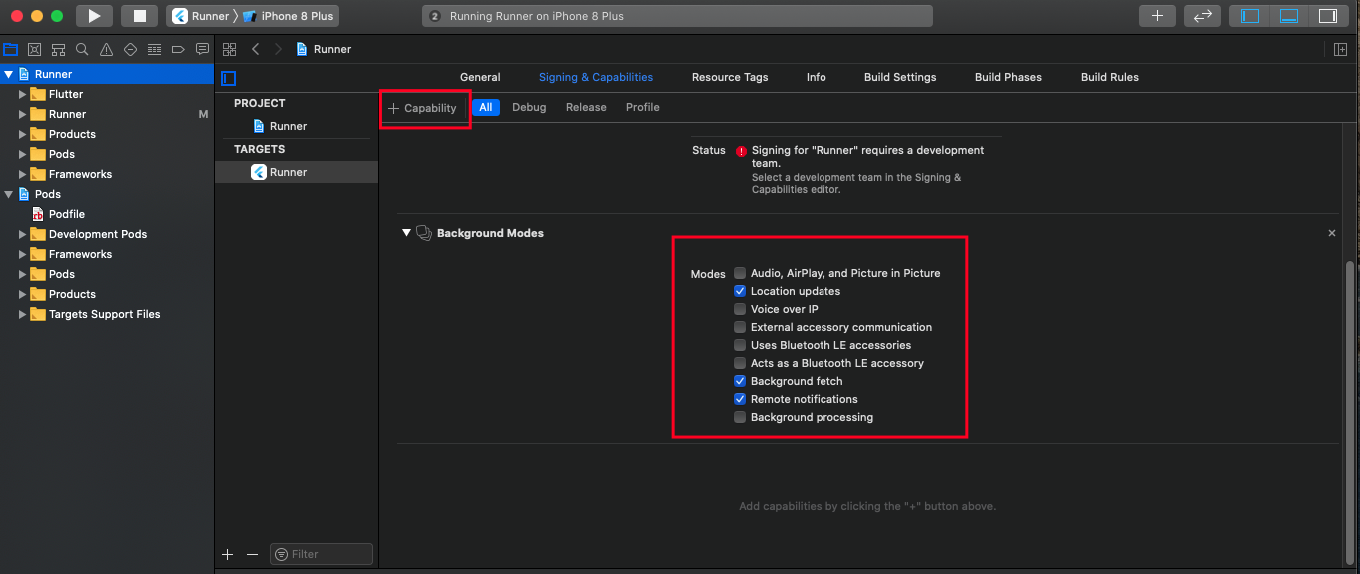Check the Background processing checkbox
Viewport: 1360px width, 574px height.
click(x=740, y=417)
